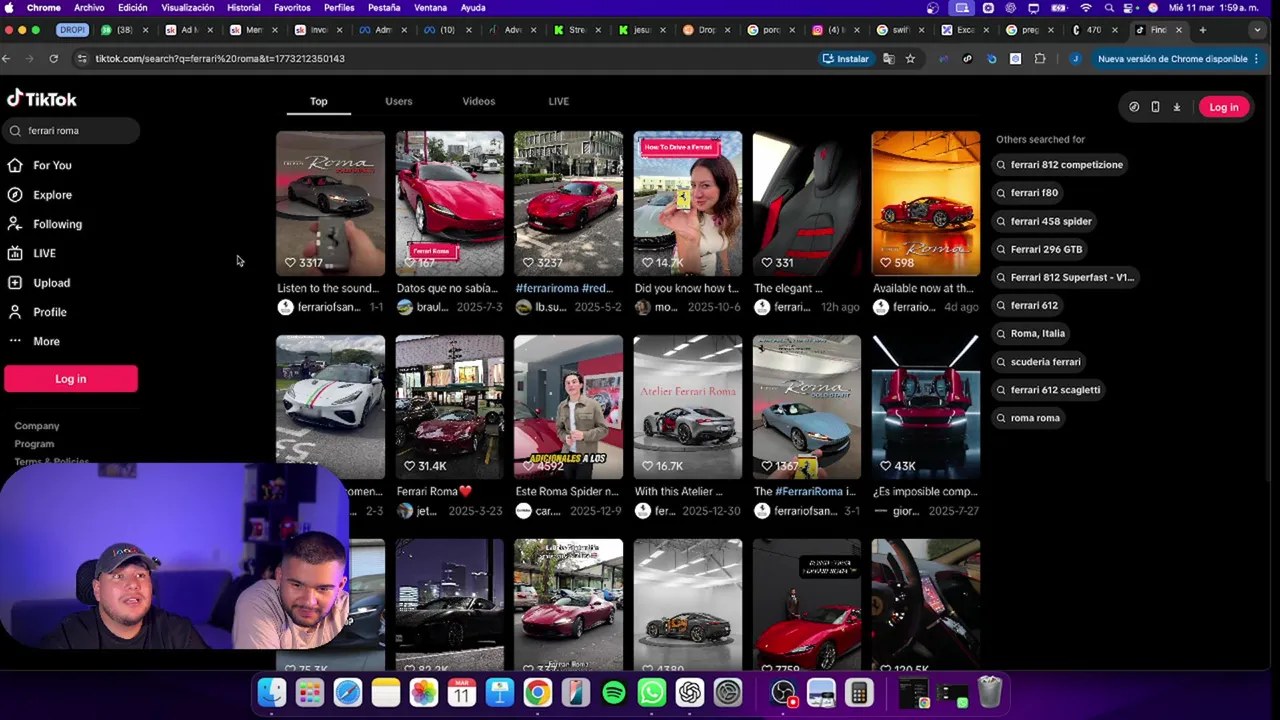The width and height of the screenshot is (1280, 720).
Task: Go to the Following feed
Action: coord(45,224)
